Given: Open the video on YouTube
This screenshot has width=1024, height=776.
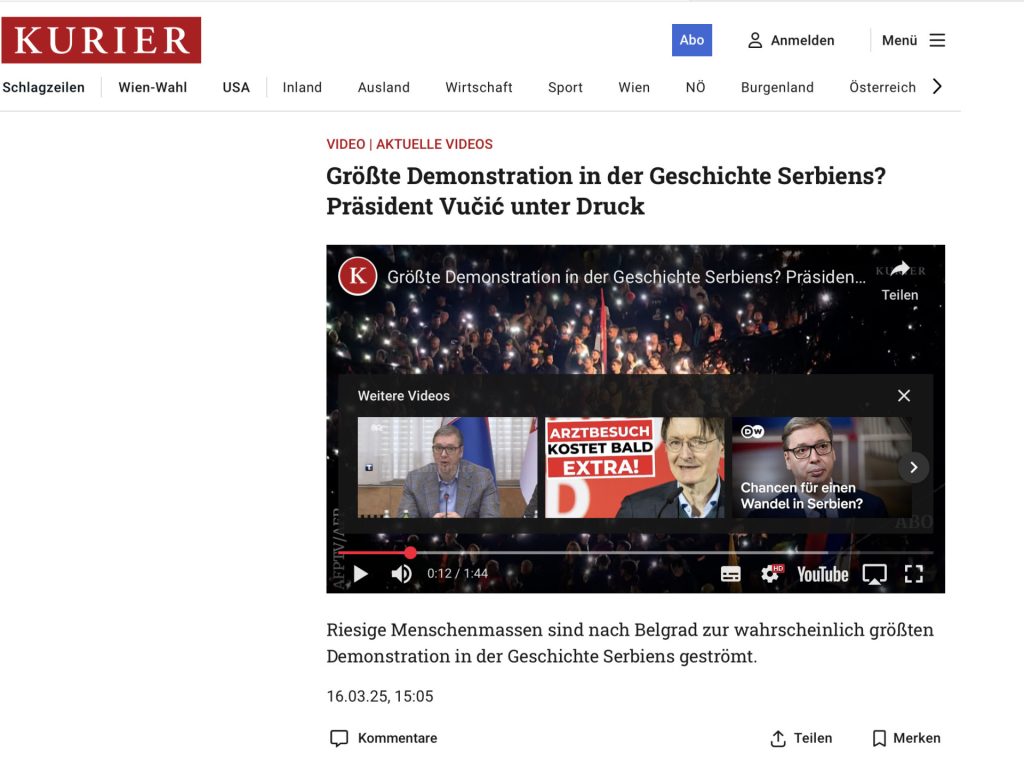Looking at the screenshot, I should [x=822, y=574].
